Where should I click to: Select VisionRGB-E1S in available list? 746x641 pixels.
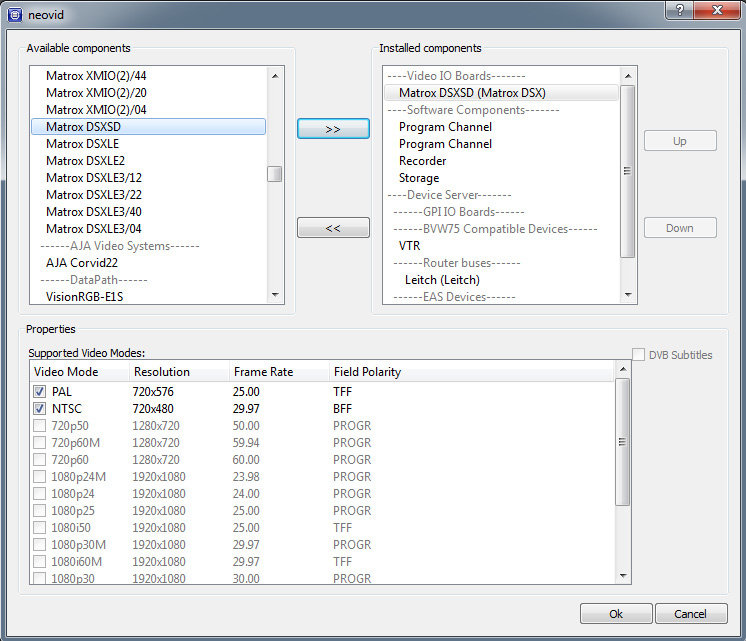148,297
